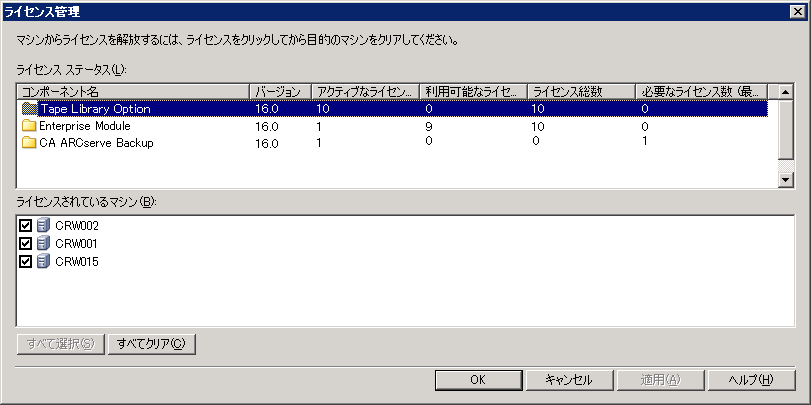Uncheck the CRW002 machine checkbox

click(25, 226)
